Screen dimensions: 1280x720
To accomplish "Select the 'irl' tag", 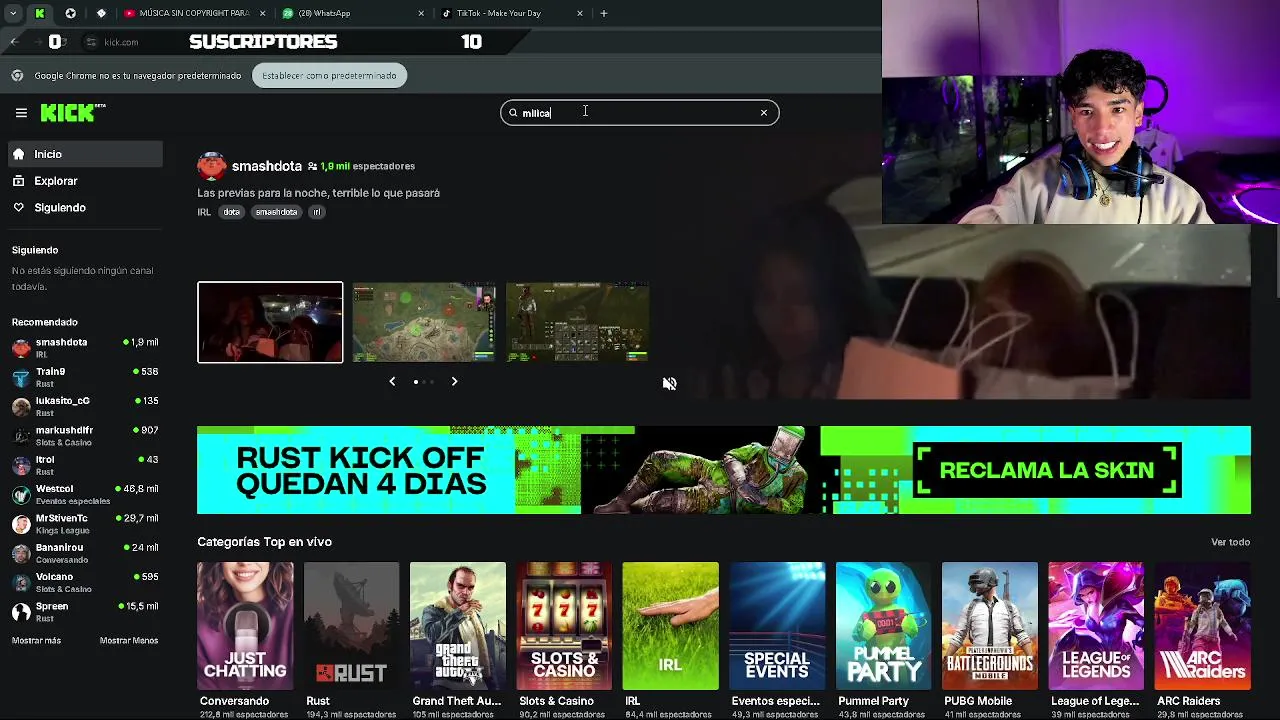I will 316,212.
